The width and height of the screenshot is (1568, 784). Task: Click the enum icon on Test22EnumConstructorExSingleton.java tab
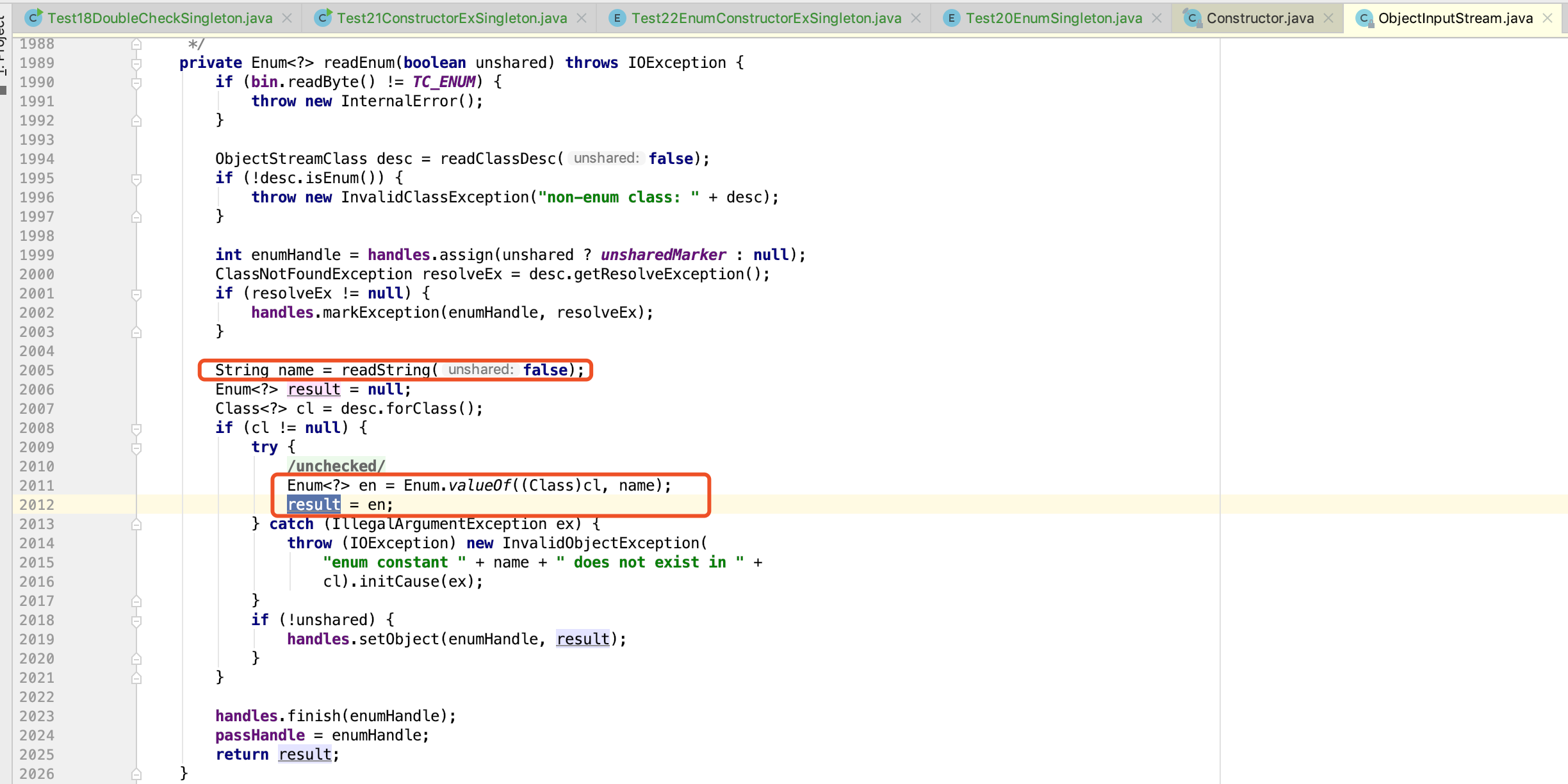coord(616,18)
